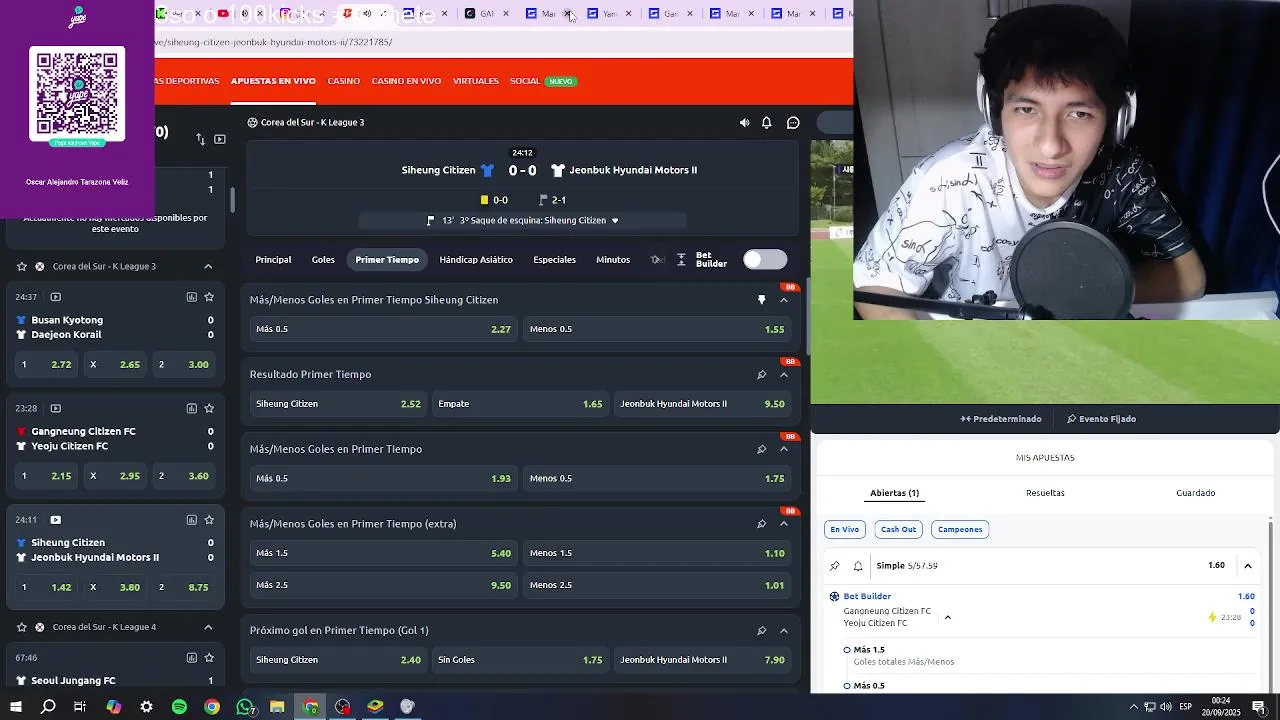
Task: Go to Casino in top navigation
Action: coord(344,81)
